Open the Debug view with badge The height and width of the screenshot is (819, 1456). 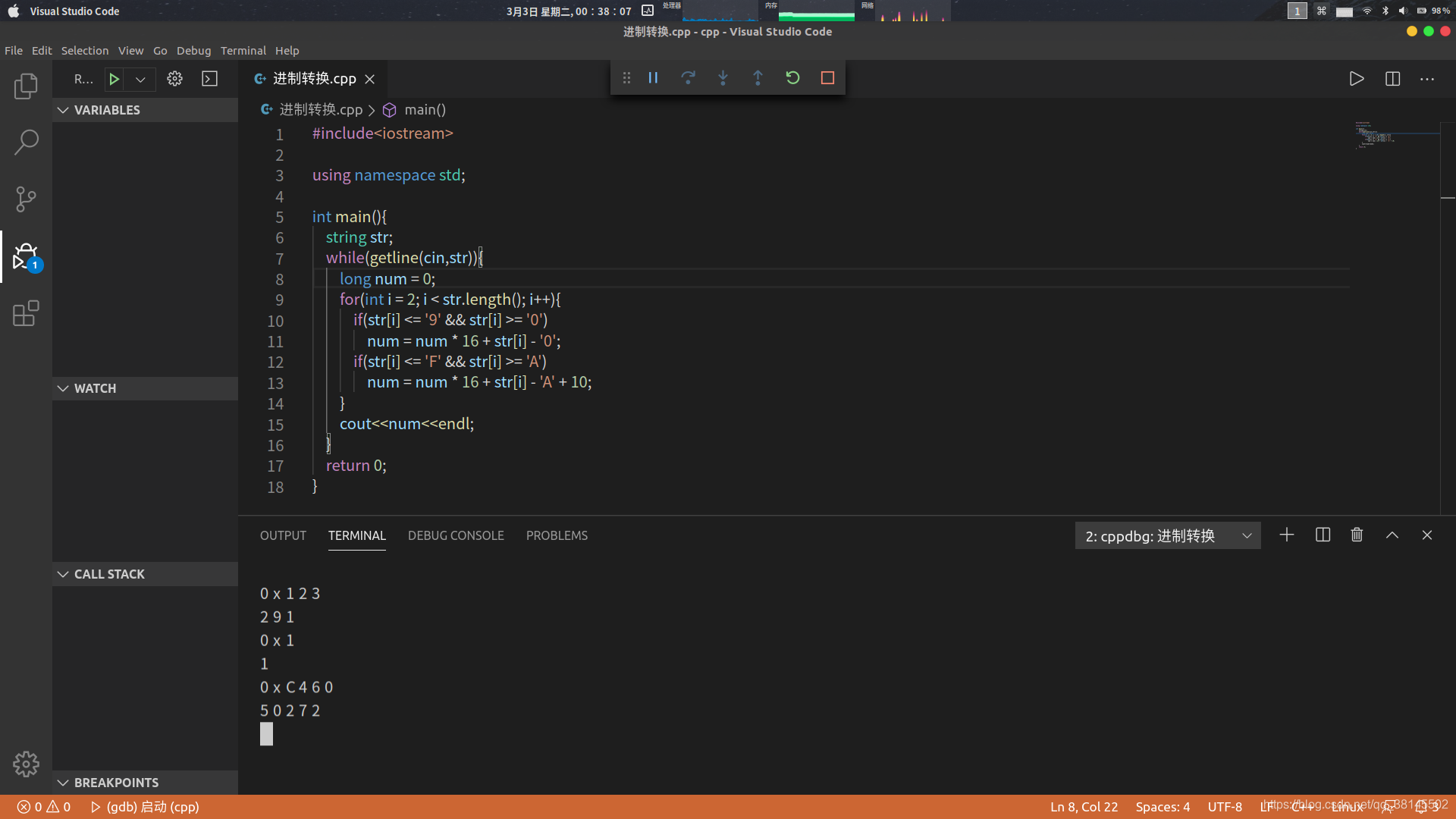click(26, 257)
